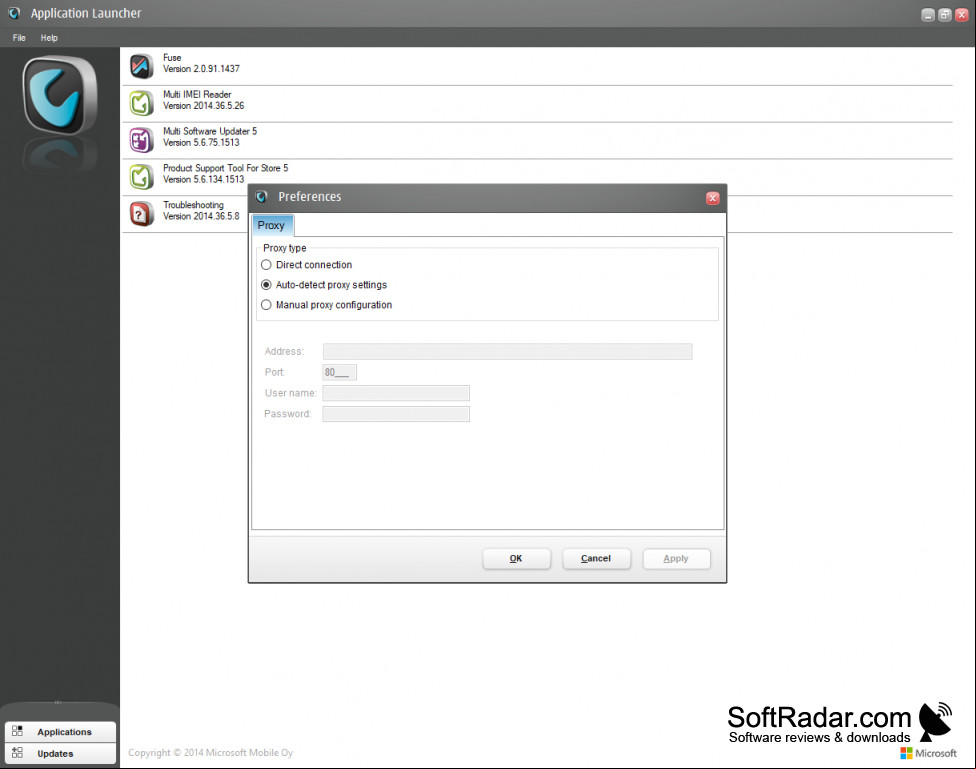Image resolution: width=976 pixels, height=769 pixels.
Task: Open Product Support Tool For Store icon
Action: pyautogui.click(x=141, y=177)
